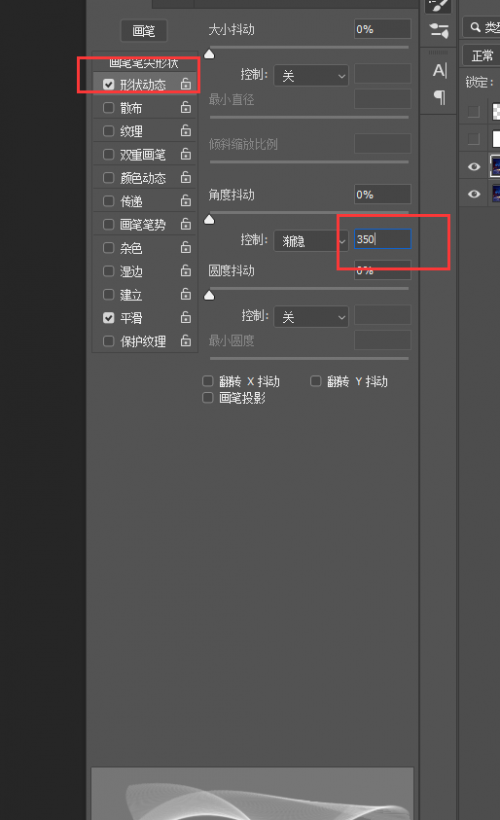Click the 大小抖动 slider handle
This screenshot has width=500, height=820.
coord(209,54)
